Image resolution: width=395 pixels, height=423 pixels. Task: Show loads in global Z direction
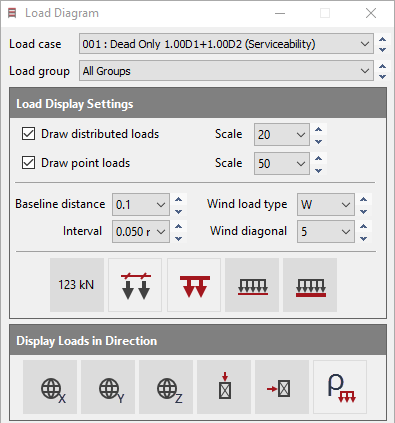166,387
